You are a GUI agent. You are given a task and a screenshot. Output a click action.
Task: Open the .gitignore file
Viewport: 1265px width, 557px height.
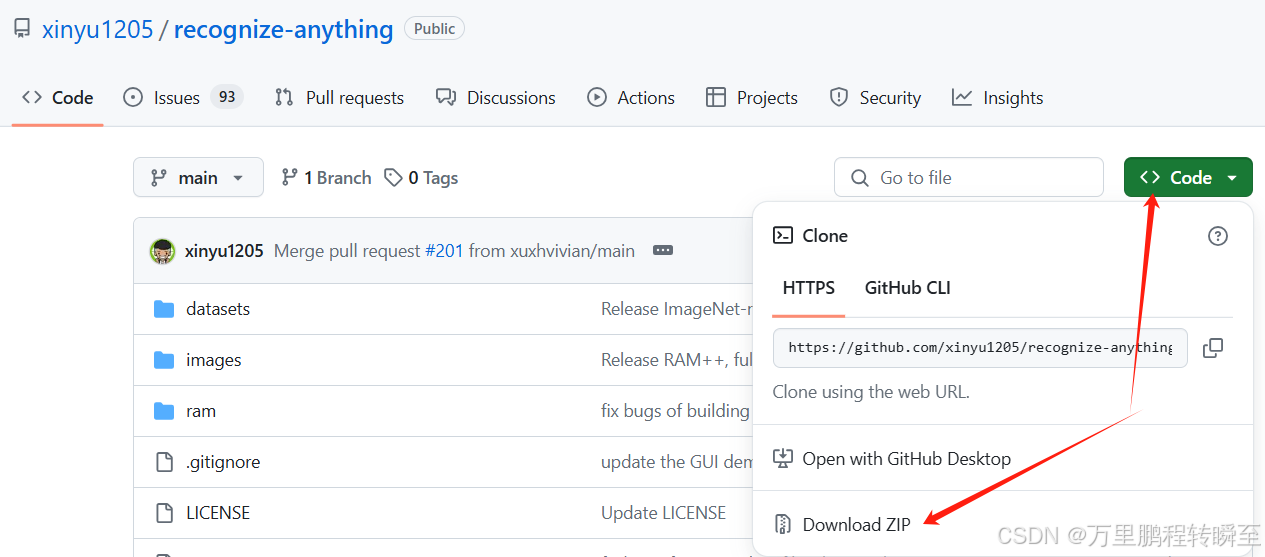(223, 462)
